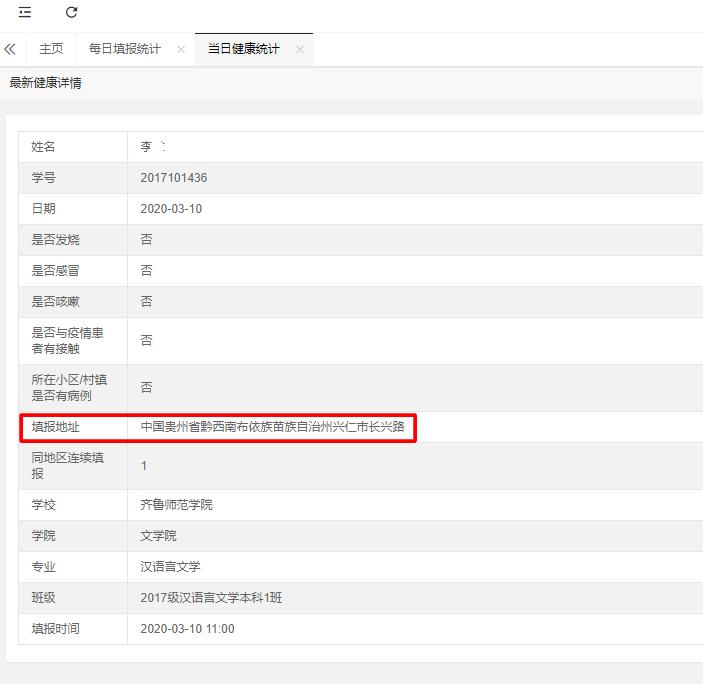Select the 文学院 college cell
The width and height of the screenshot is (703, 684).
tap(158, 536)
